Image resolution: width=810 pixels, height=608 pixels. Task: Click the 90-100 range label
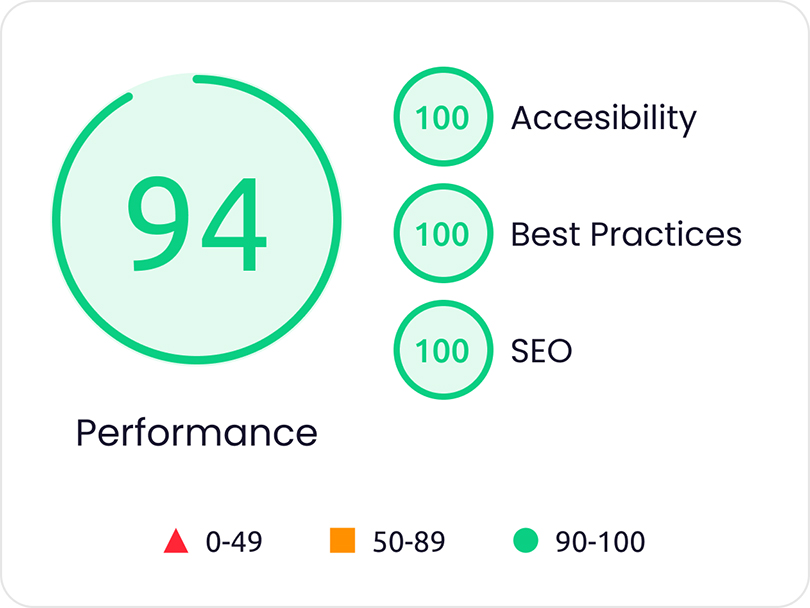click(x=600, y=542)
